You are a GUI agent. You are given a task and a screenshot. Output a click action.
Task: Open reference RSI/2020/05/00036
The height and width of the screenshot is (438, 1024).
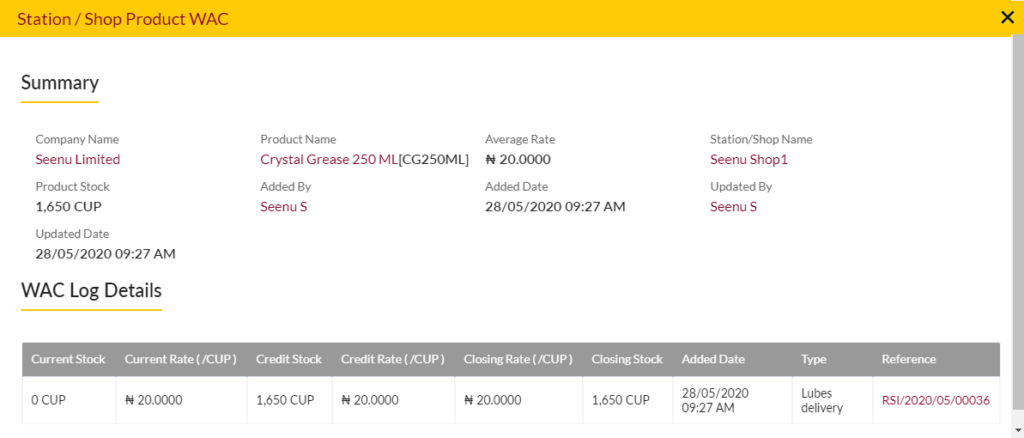pos(936,400)
